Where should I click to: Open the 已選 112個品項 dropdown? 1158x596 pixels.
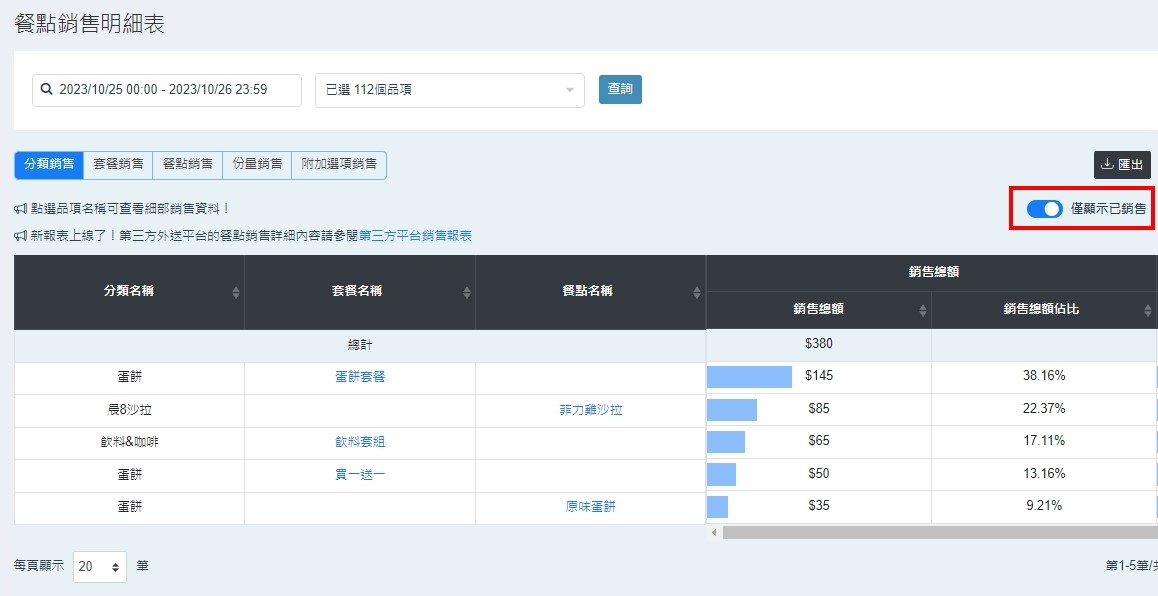pyautogui.click(x=449, y=90)
